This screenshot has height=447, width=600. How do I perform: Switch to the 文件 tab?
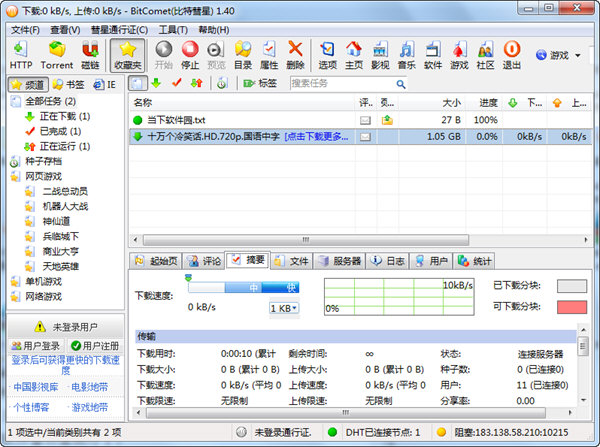tap(292, 261)
